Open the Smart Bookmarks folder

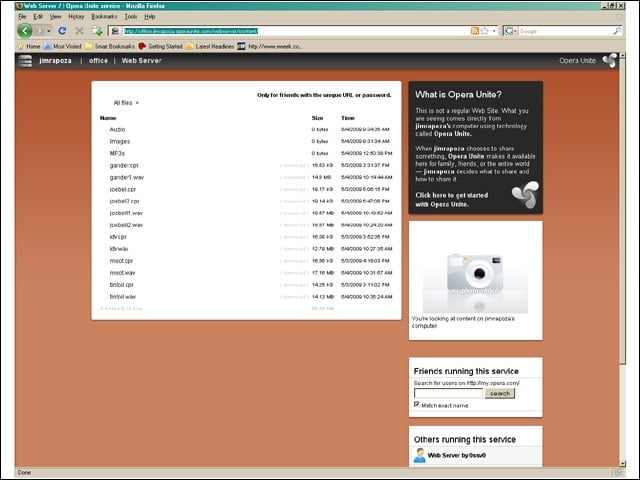110,47
